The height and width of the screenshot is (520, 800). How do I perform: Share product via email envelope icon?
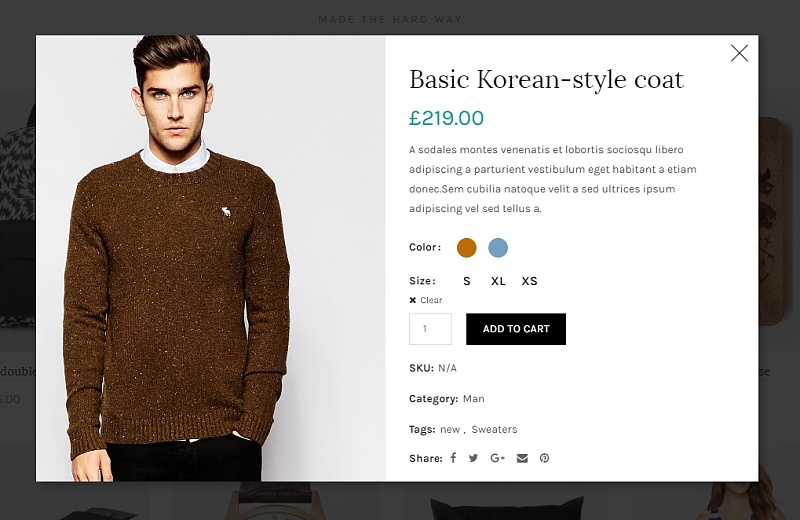point(522,458)
